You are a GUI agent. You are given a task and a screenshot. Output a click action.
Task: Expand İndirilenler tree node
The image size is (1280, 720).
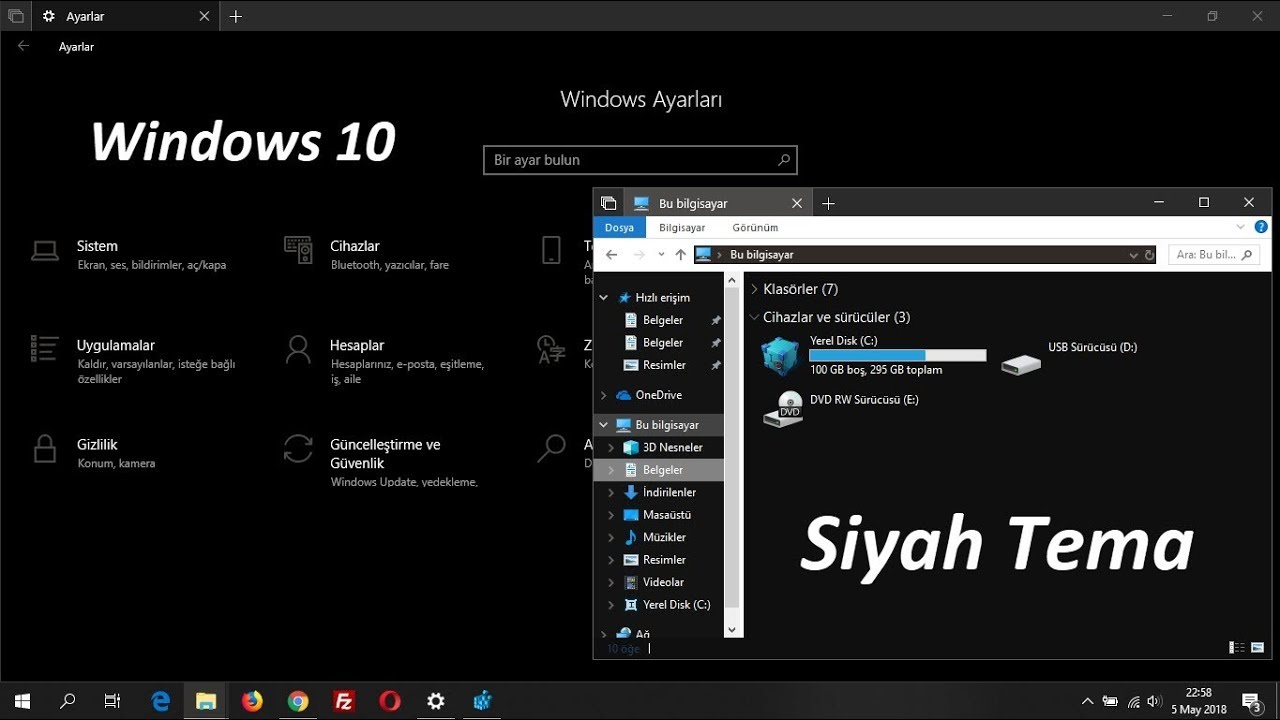point(611,493)
